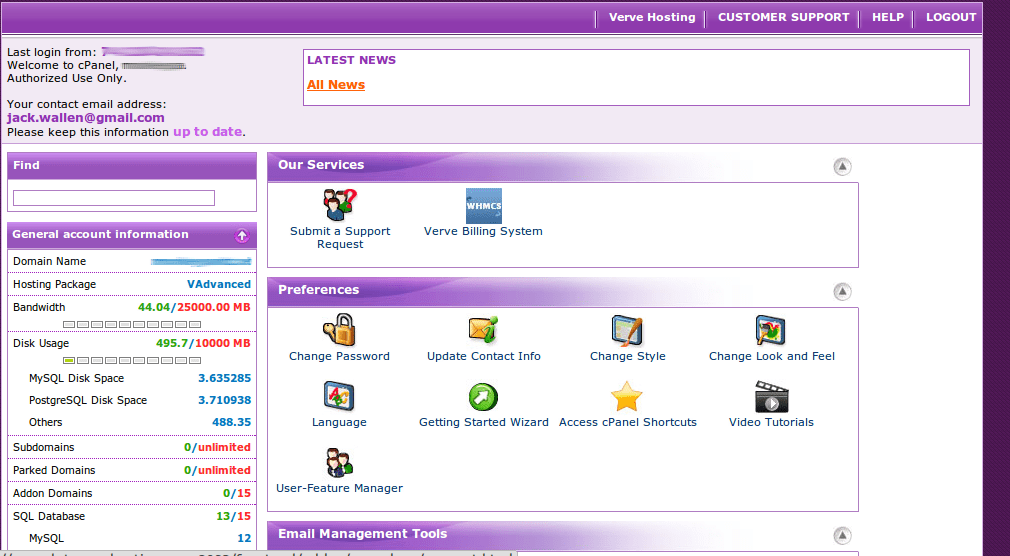Click the LATEST NEWS heading
The height and width of the screenshot is (556, 1010).
[x=351, y=60]
